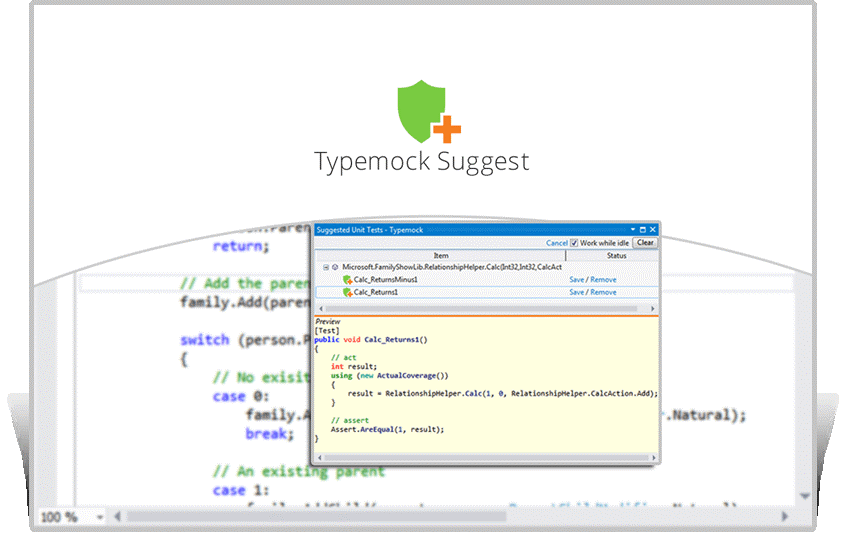848x538 pixels.
Task: Click the '// act' comment in preview
Action: 343,357
